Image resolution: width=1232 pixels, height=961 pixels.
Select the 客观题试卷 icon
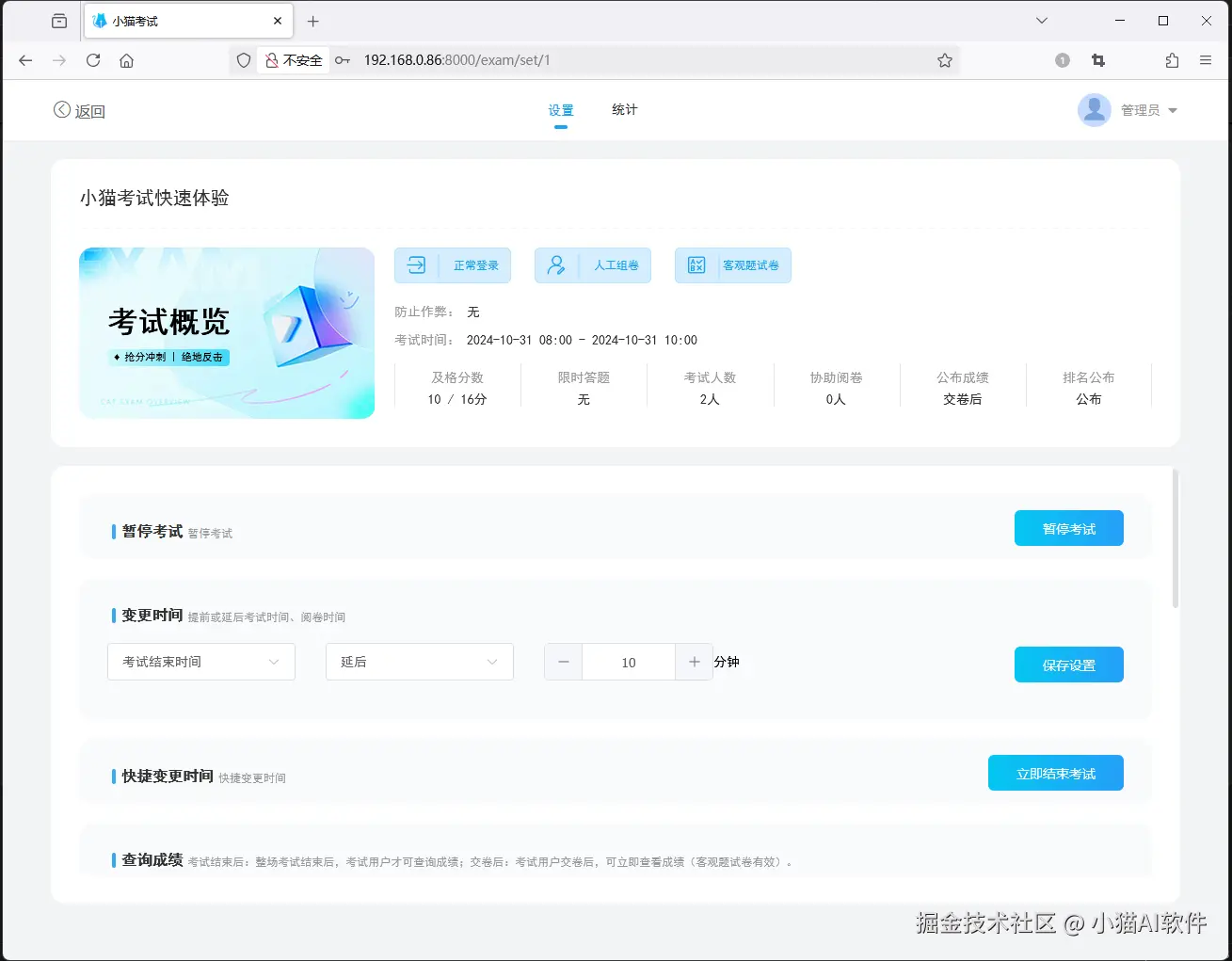(x=696, y=264)
